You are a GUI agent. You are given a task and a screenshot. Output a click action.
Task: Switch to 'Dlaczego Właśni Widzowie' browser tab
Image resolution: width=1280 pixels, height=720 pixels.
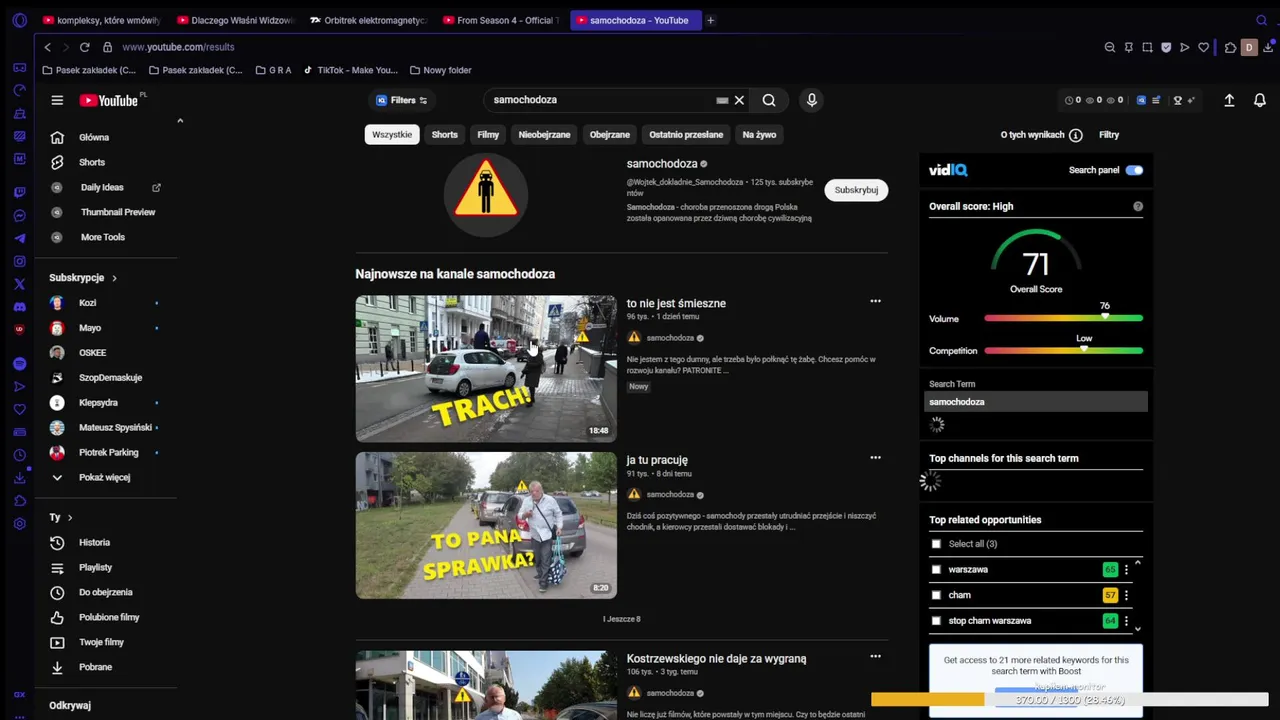click(235, 20)
